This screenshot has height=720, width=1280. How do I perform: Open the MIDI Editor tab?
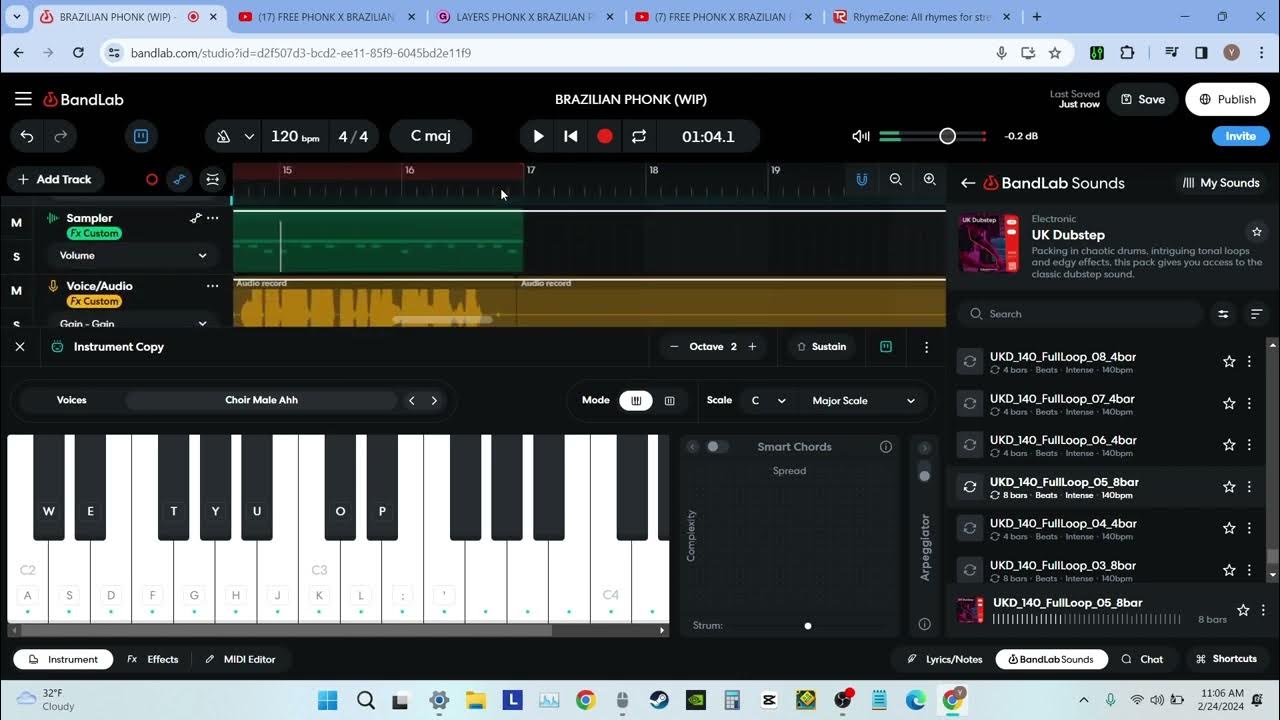point(240,659)
